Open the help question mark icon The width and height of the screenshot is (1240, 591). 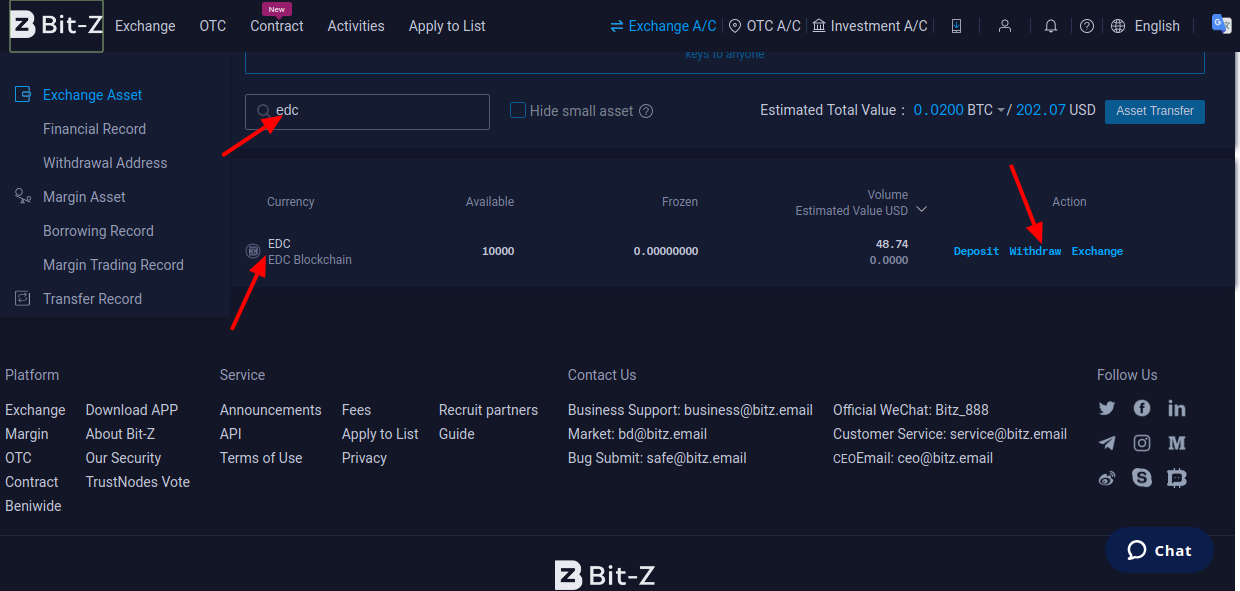pos(1087,26)
